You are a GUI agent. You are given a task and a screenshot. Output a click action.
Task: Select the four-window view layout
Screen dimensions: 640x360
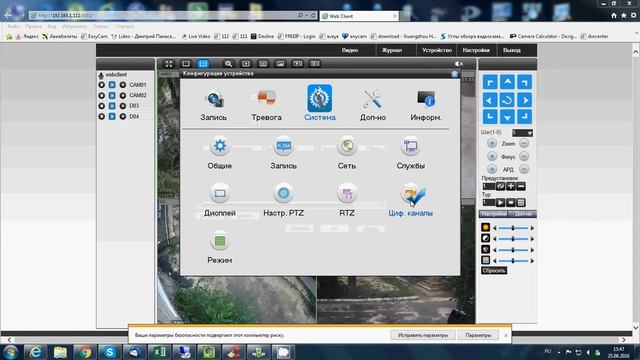[x=203, y=64]
